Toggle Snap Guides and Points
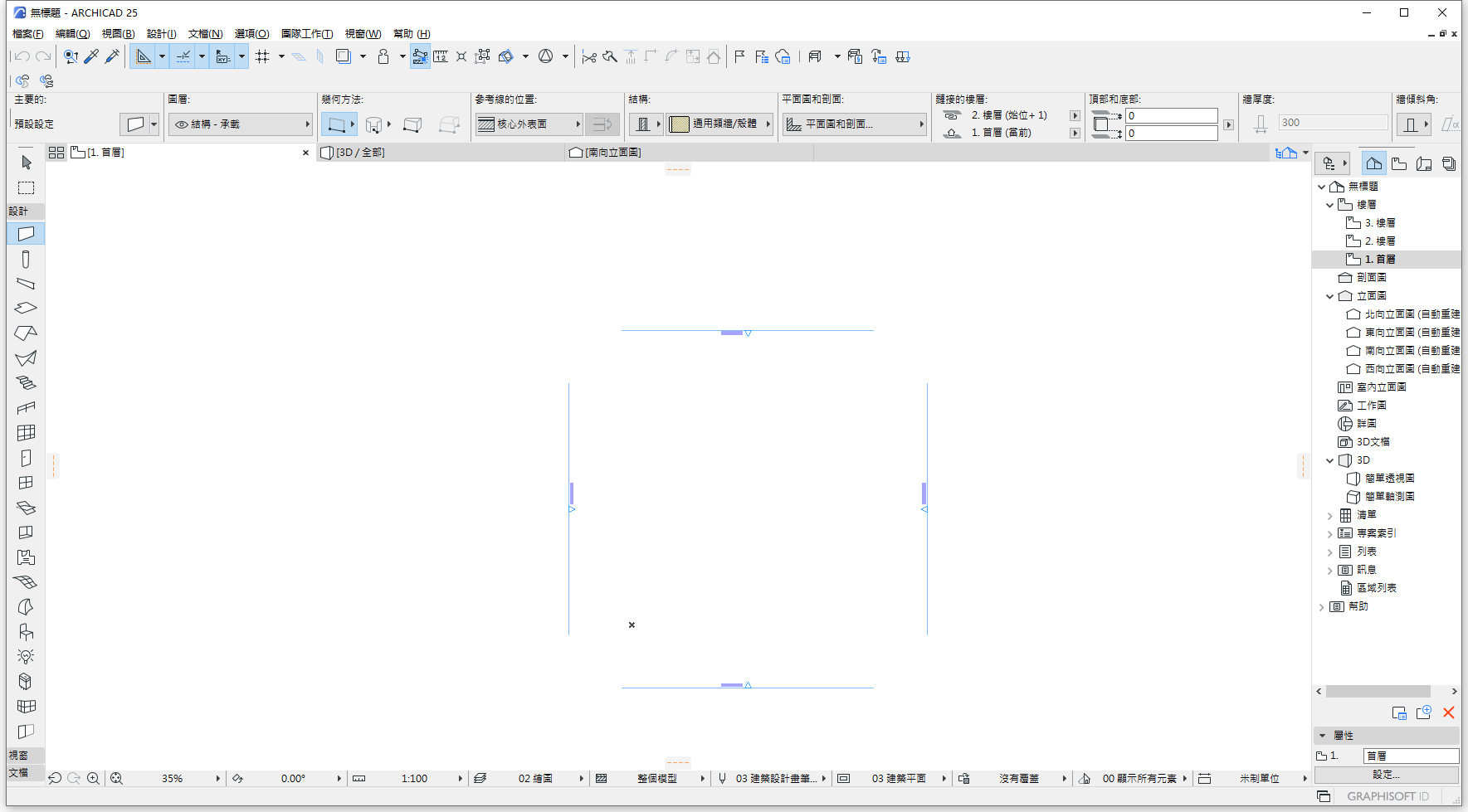Screen dimensions: 1468x812 pos(183,56)
